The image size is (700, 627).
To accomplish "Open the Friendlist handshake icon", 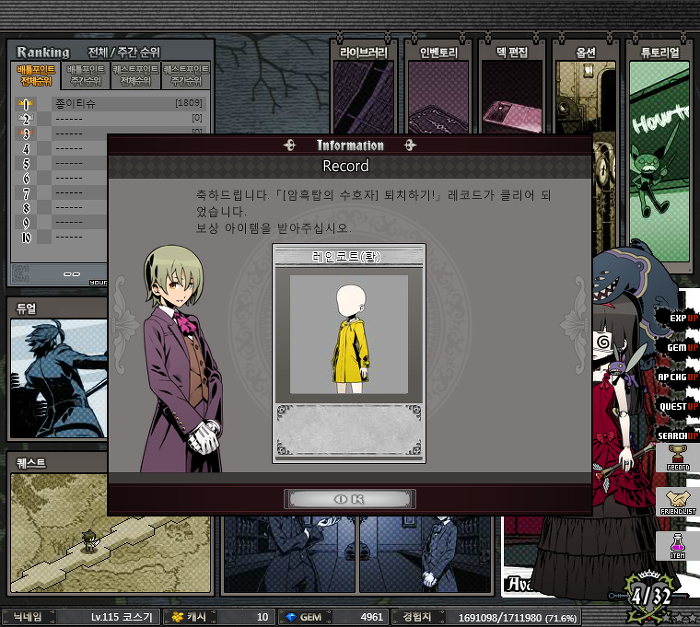I will coord(678,502).
